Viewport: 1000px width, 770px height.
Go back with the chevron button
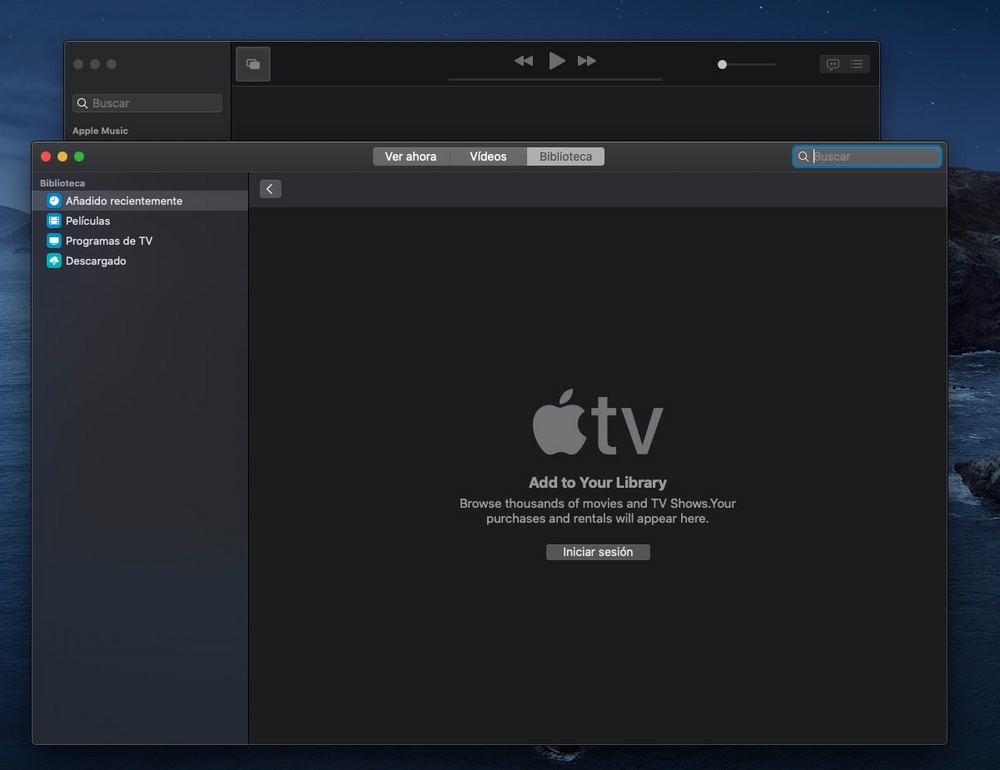(270, 189)
